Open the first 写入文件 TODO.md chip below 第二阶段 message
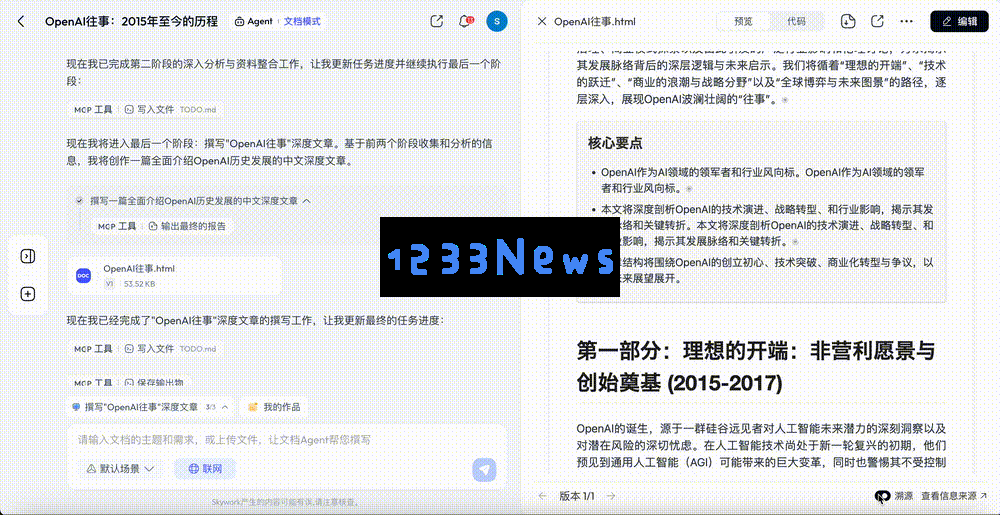 coord(170,110)
